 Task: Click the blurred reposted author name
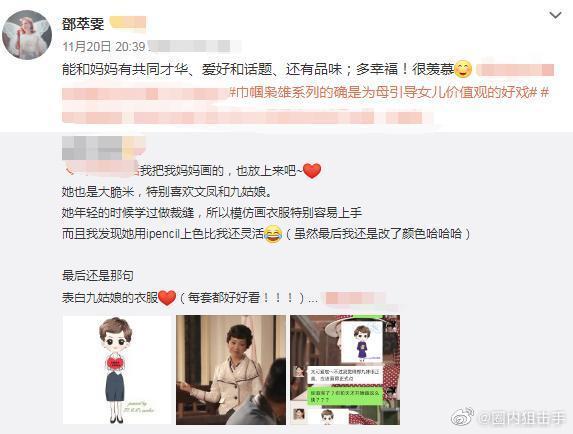pyautogui.click(x=103, y=148)
